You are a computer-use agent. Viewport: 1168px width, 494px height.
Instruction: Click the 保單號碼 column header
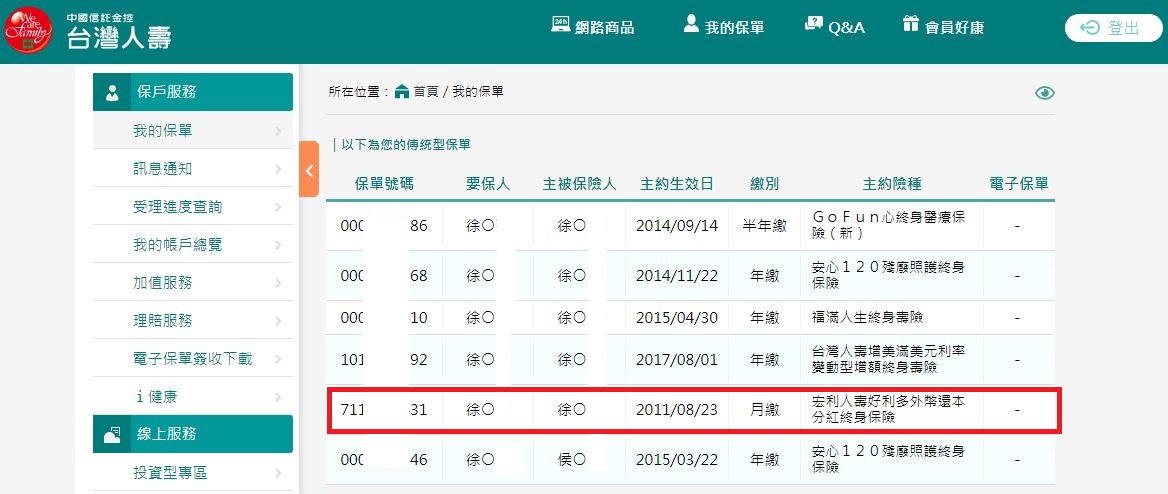click(x=384, y=184)
